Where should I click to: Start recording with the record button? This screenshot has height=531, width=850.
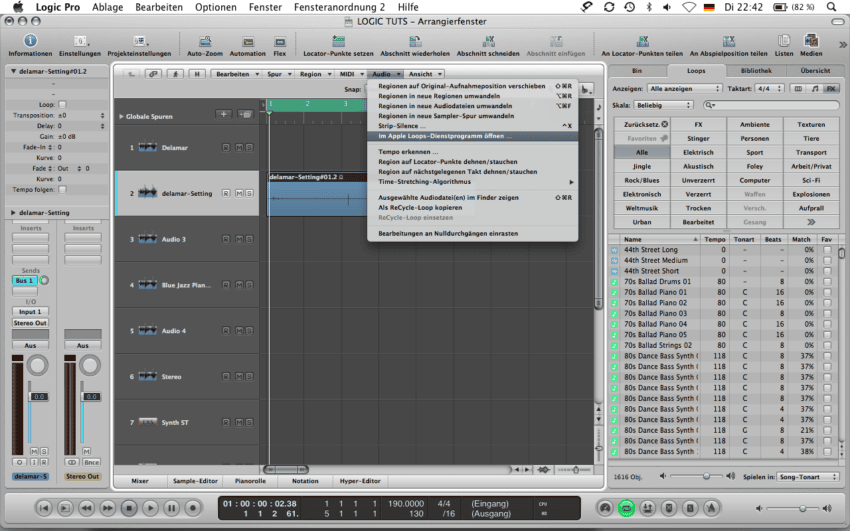pyautogui.click(x=192, y=508)
